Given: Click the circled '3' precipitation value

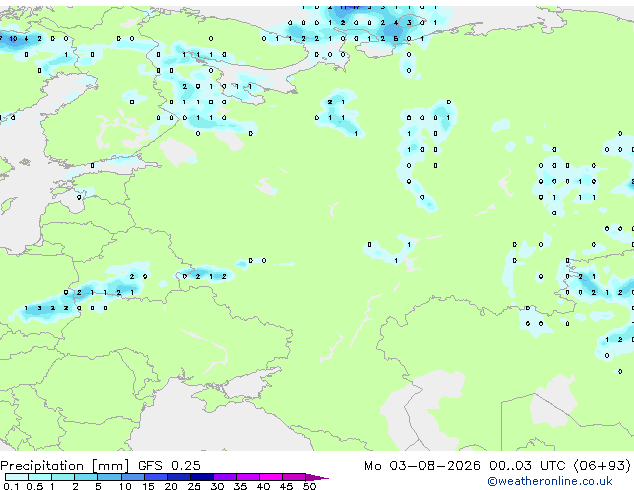Looking at the screenshot, I should tap(409, 22).
